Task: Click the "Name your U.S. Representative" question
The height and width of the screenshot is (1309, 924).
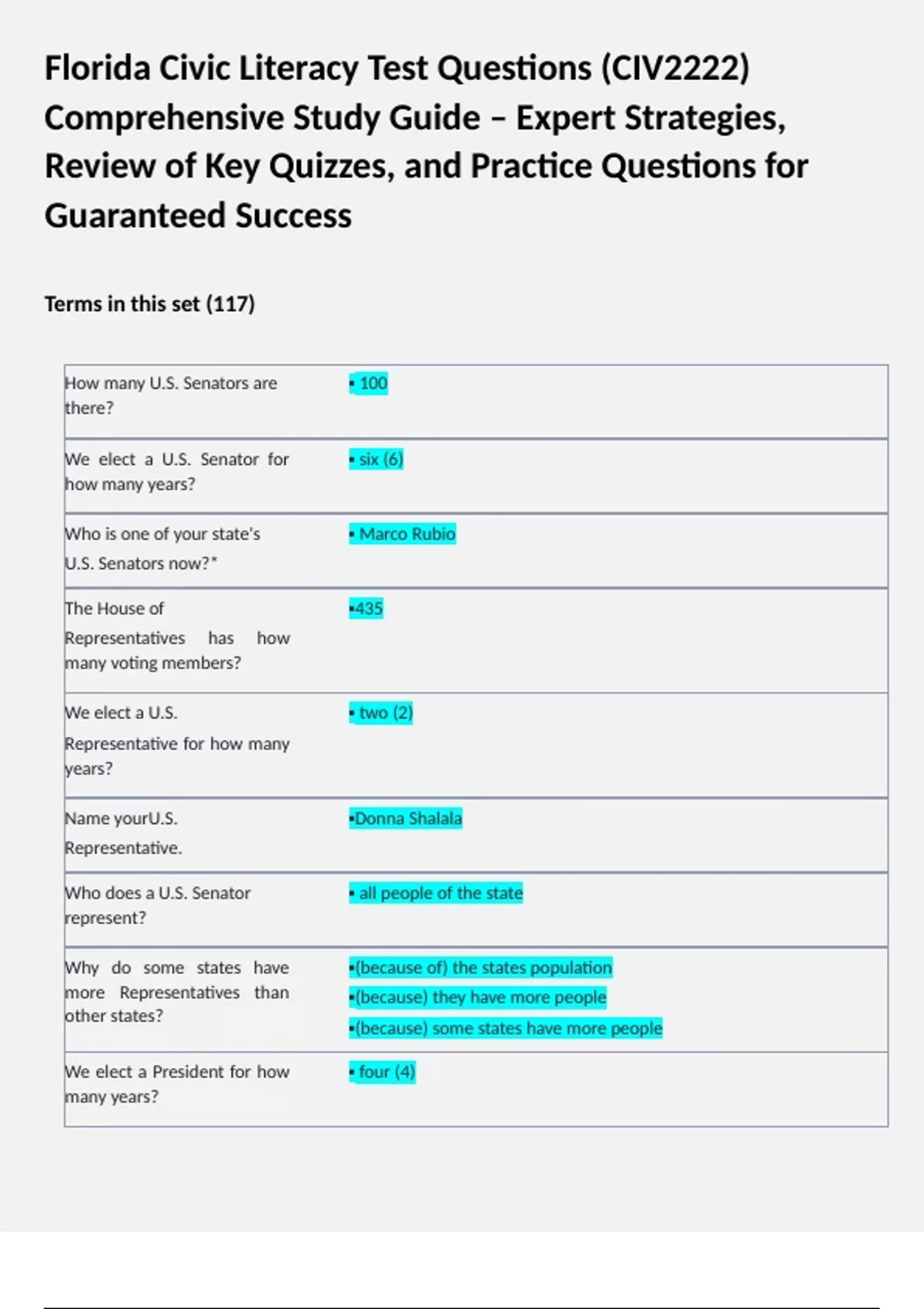Action: [123, 833]
